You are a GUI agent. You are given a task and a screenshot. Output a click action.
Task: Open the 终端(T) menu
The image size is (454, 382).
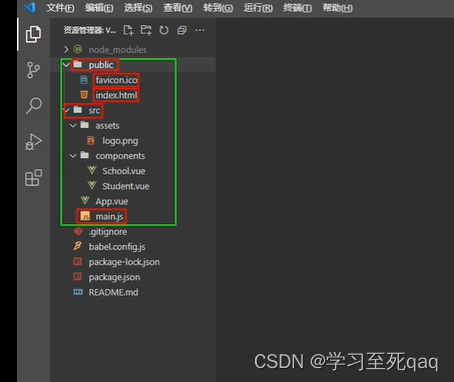click(x=298, y=8)
